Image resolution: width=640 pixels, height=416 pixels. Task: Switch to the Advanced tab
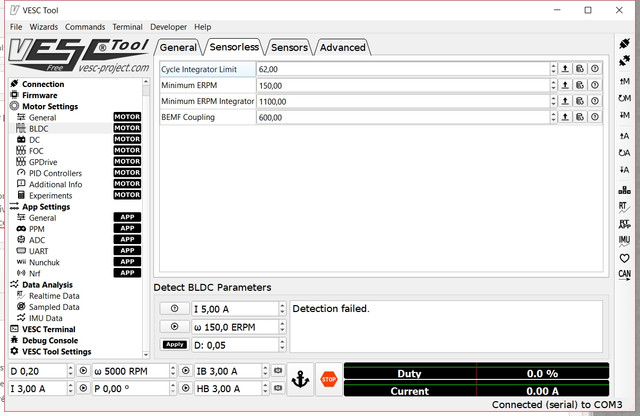pyautogui.click(x=342, y=47)
